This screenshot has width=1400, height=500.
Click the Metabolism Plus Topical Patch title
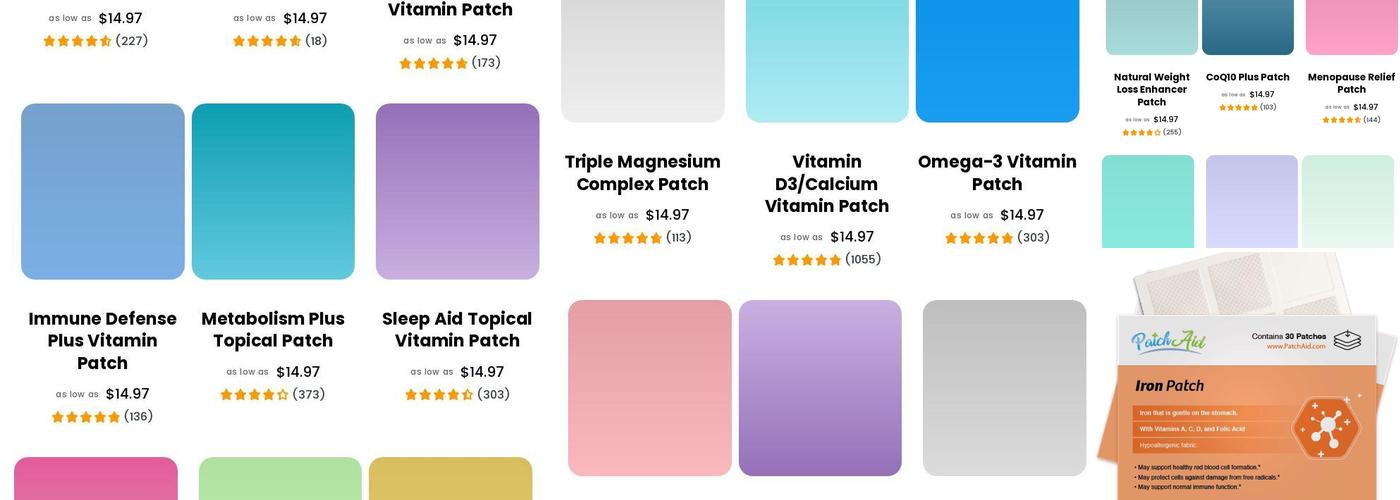click(x=273, y=329)
